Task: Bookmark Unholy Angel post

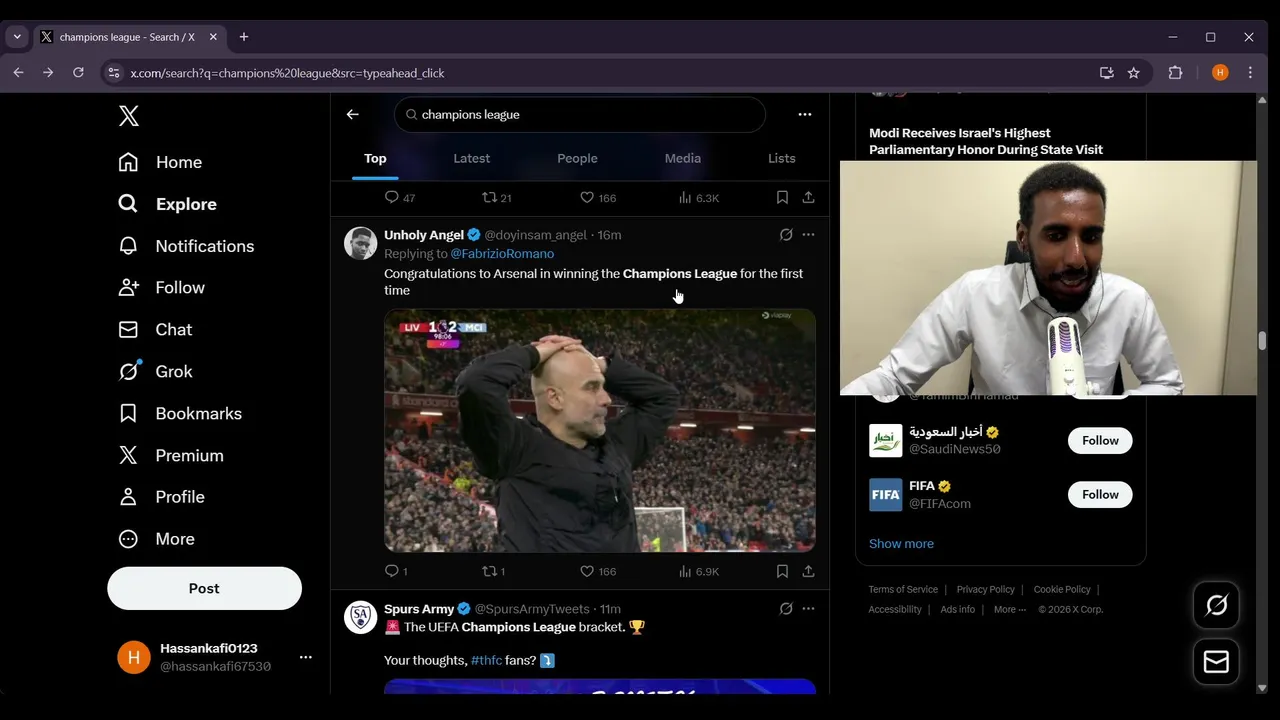Action: tap(782, 571)
